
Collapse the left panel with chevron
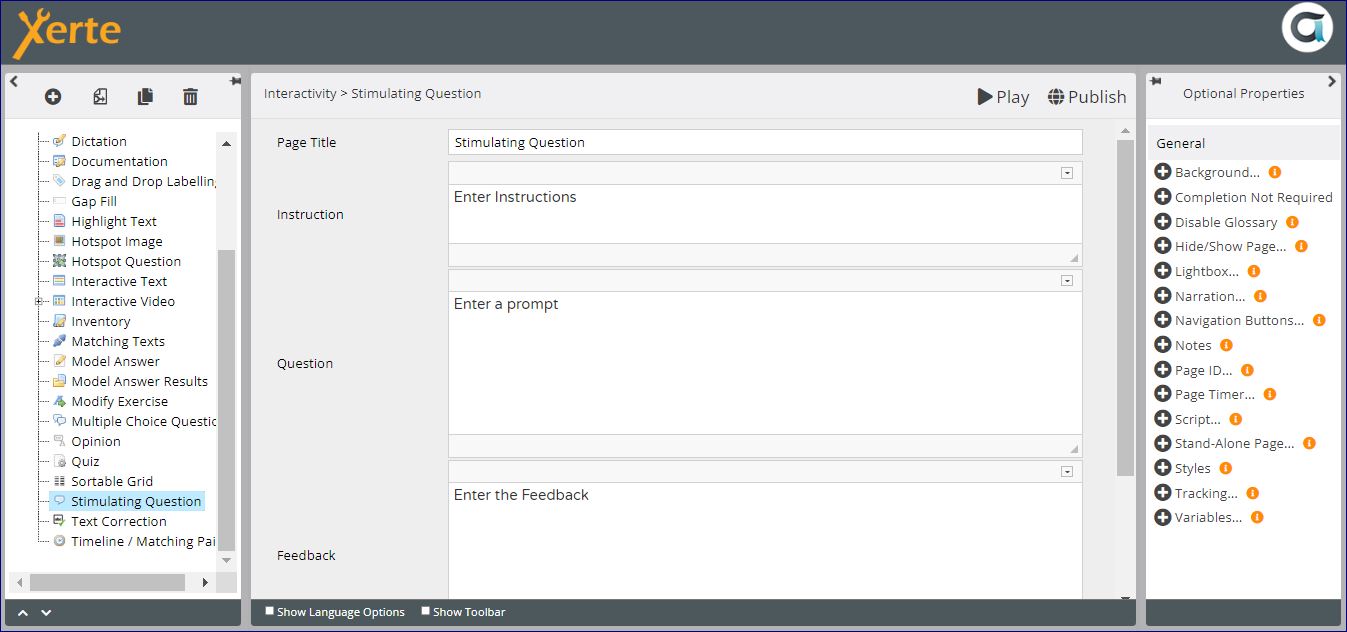pos(14,82)
